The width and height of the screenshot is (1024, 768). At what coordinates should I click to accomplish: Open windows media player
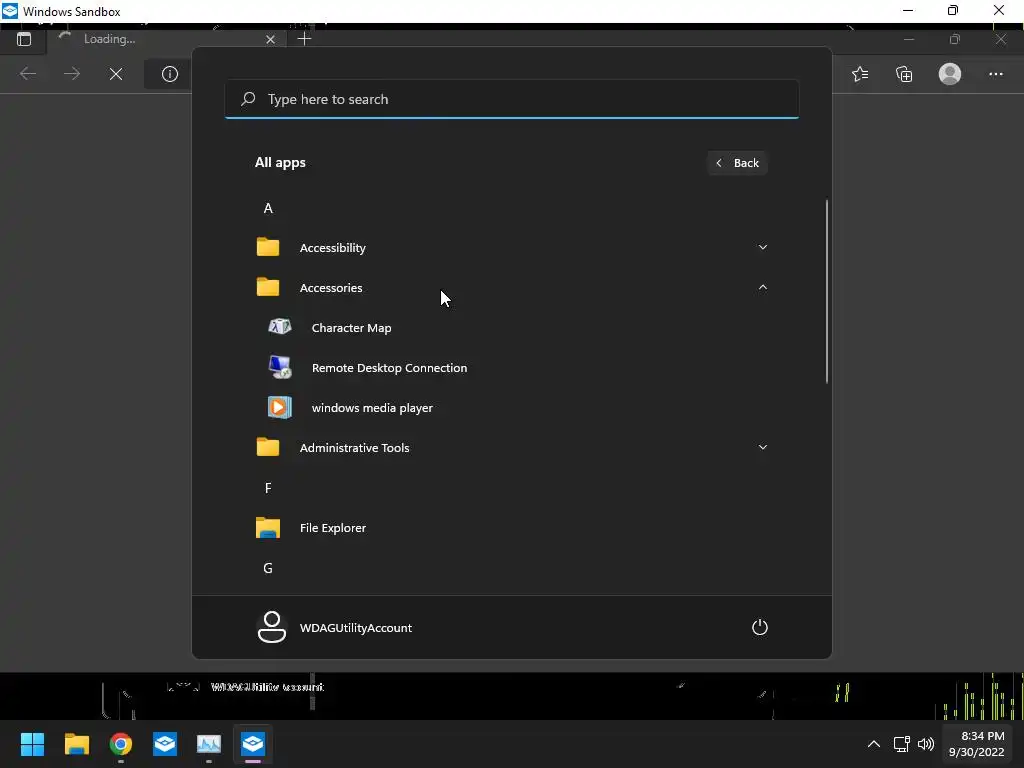pyautogui.click(x=372, y=408)
